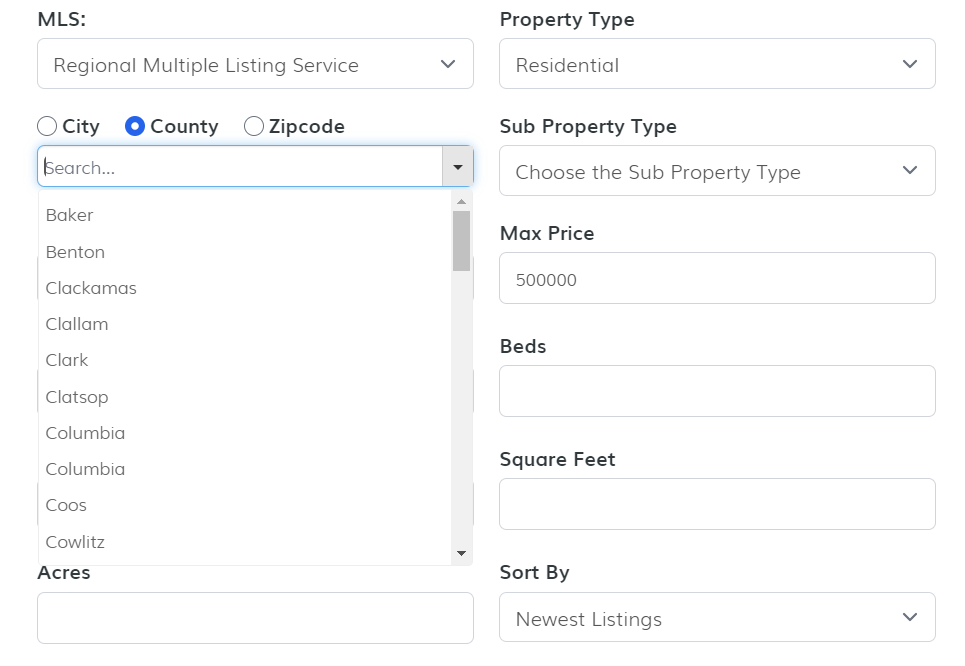Image resolution: width=965 pixels, height=666 pixels.
Task: Open the Sort By dropdown
Action: click(x=717, y=618)
